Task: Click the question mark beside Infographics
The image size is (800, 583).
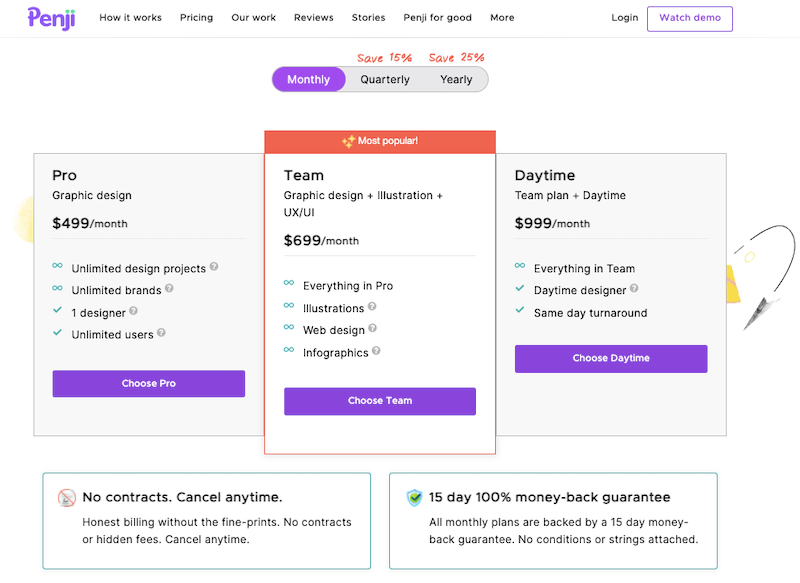Action: click(376, 350)
